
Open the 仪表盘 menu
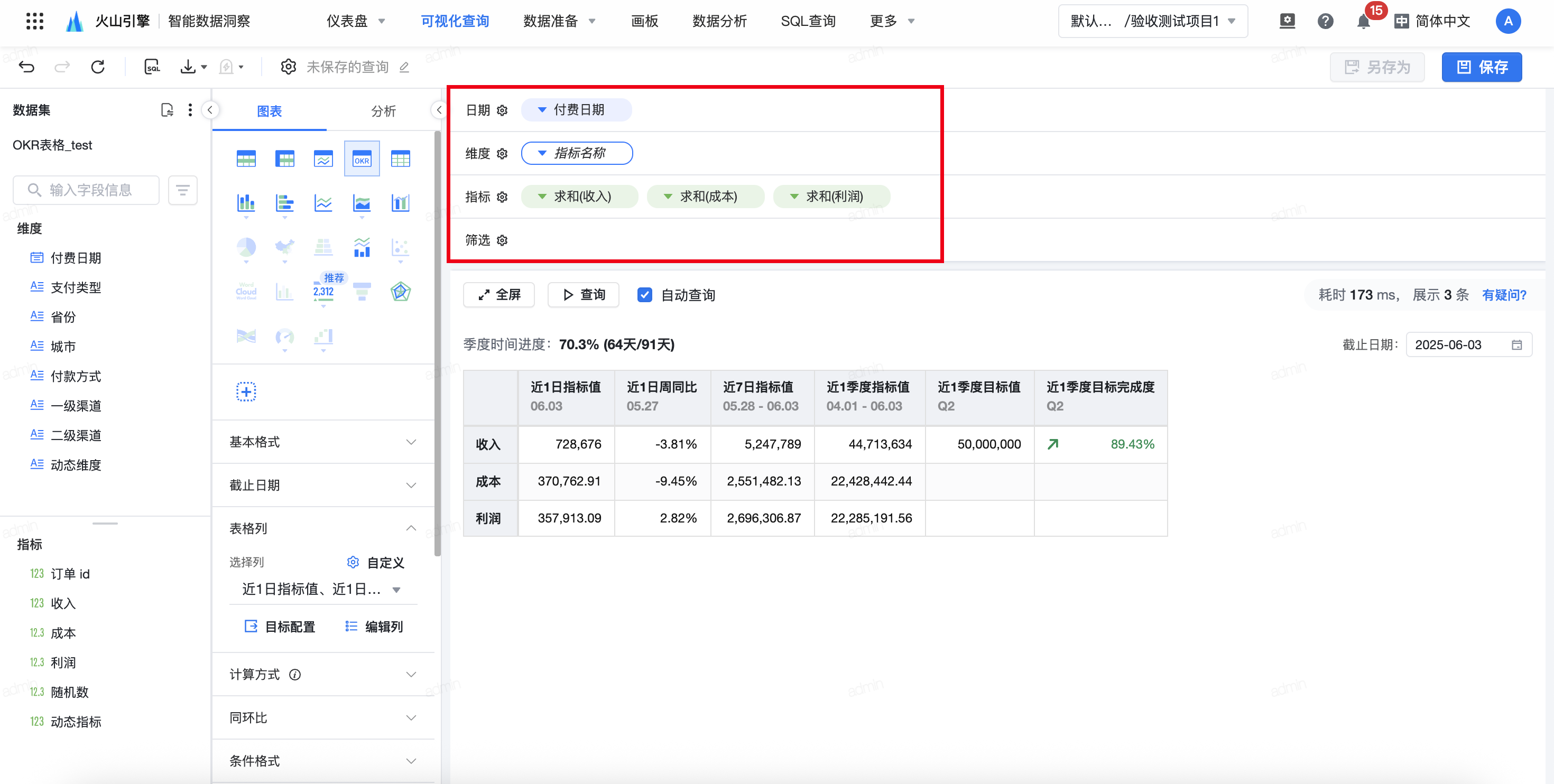point(356,21)
